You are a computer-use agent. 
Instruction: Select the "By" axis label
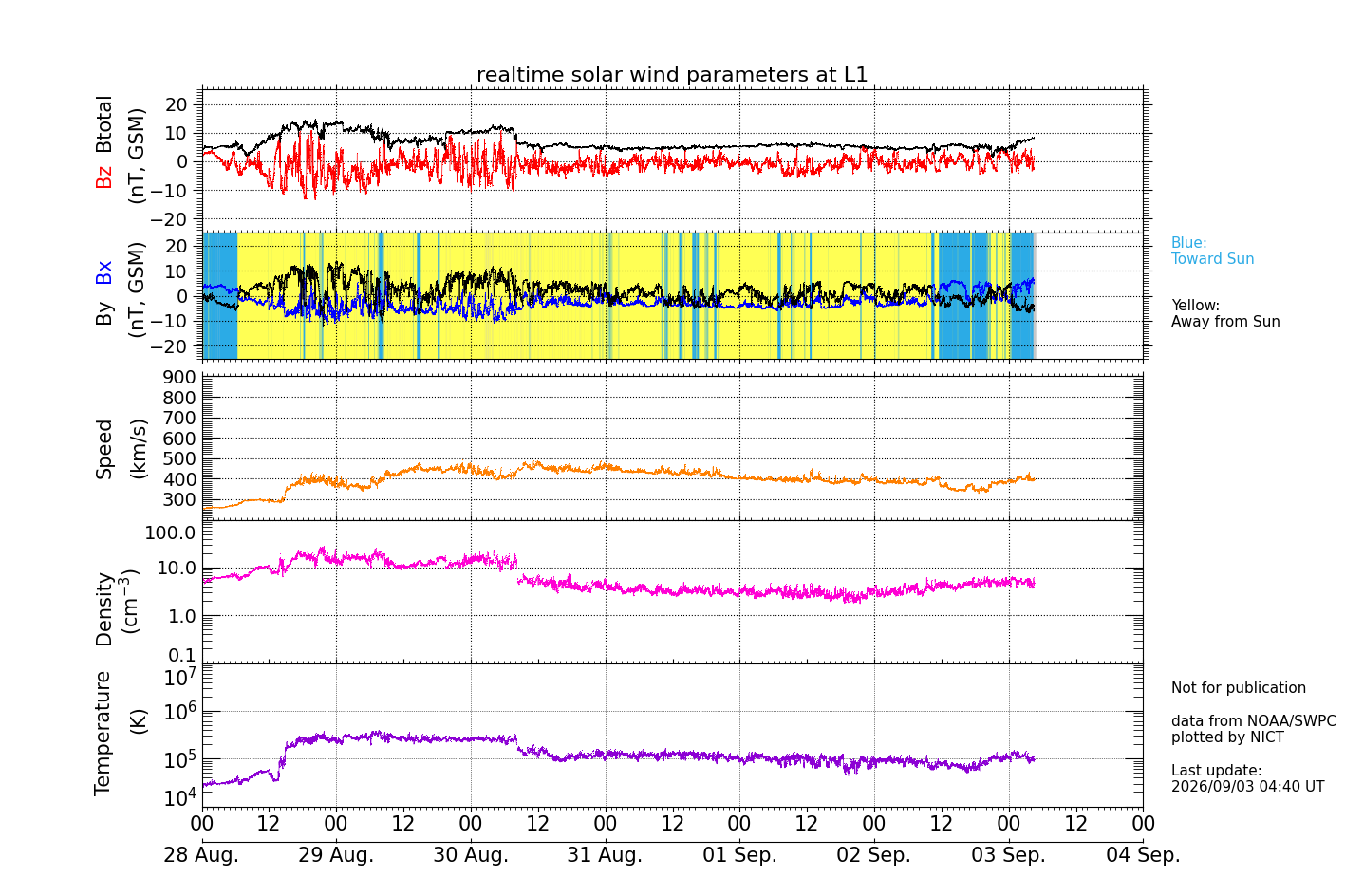tap(104, 313)
